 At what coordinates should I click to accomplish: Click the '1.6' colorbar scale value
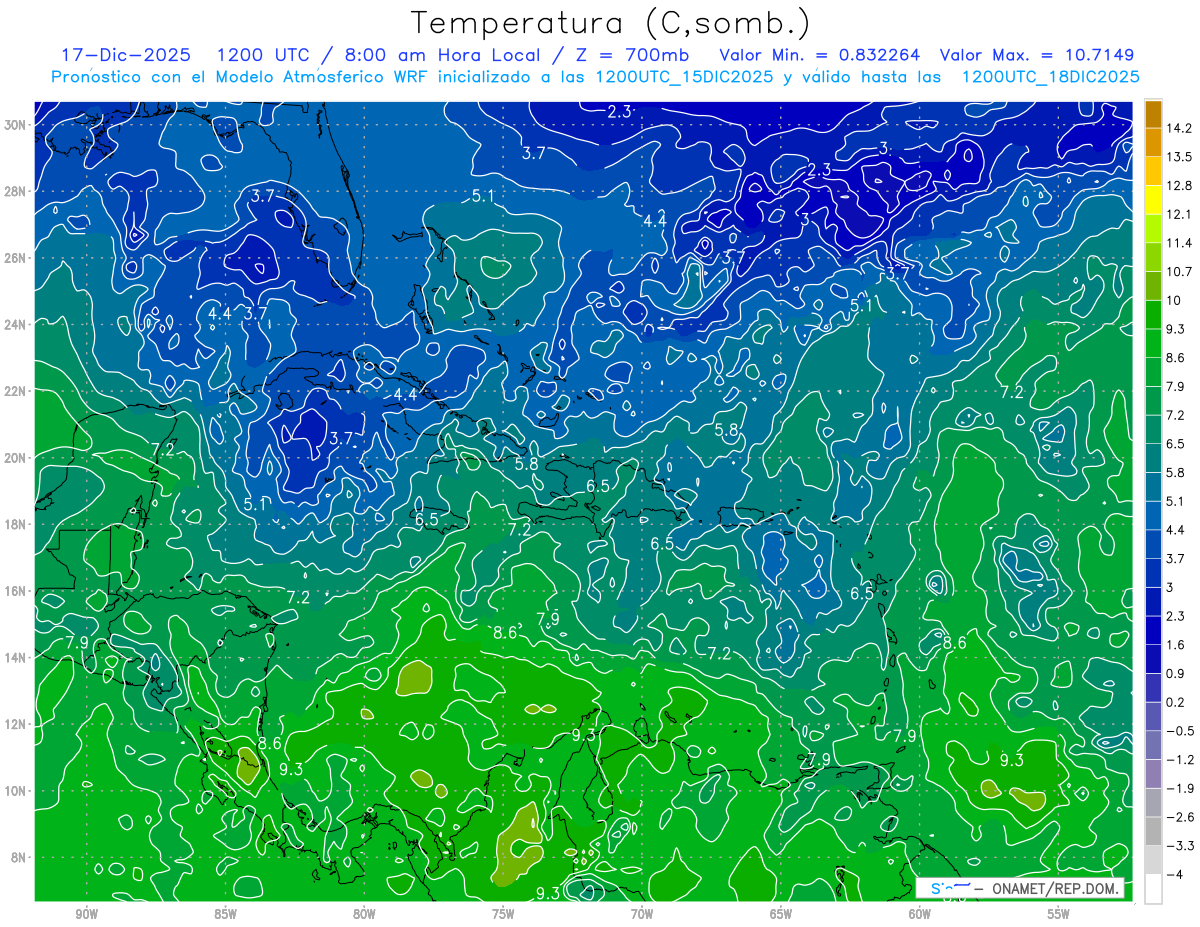(x=1176, y=645)
